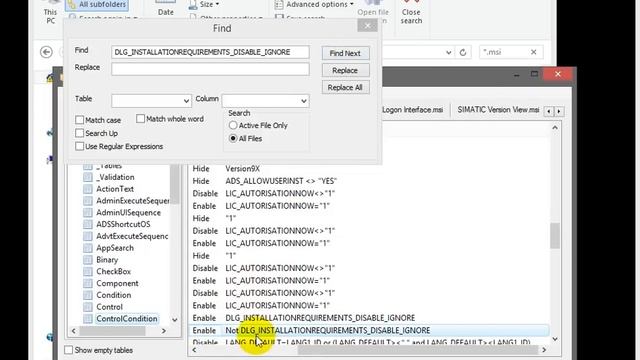Select ADSShortcutOS table
The width and height of the screenshot is (640, 360).
pyautogui.click(x=123, y=224)
